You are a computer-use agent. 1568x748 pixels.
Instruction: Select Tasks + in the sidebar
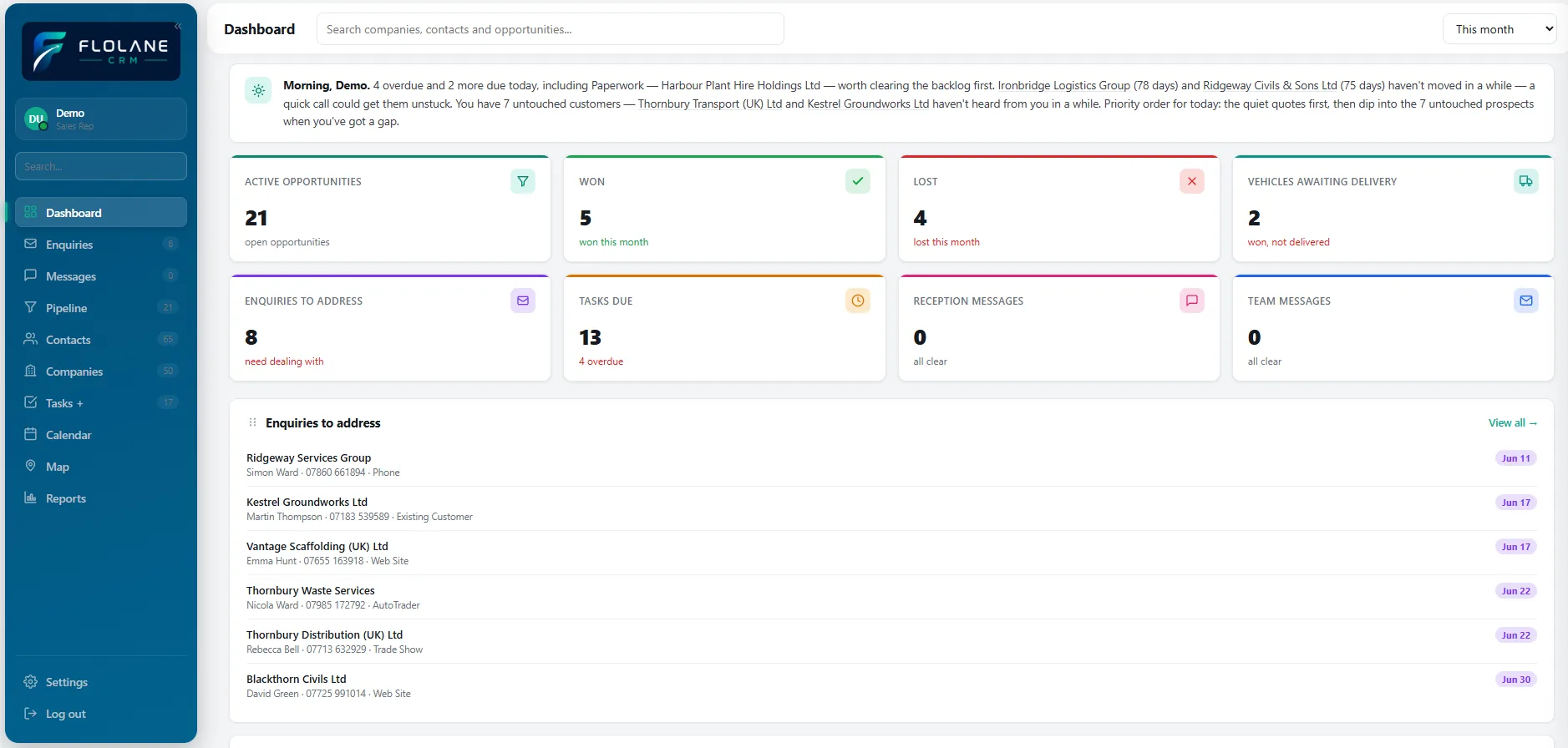pyautogui.click(x=101, y=402)
